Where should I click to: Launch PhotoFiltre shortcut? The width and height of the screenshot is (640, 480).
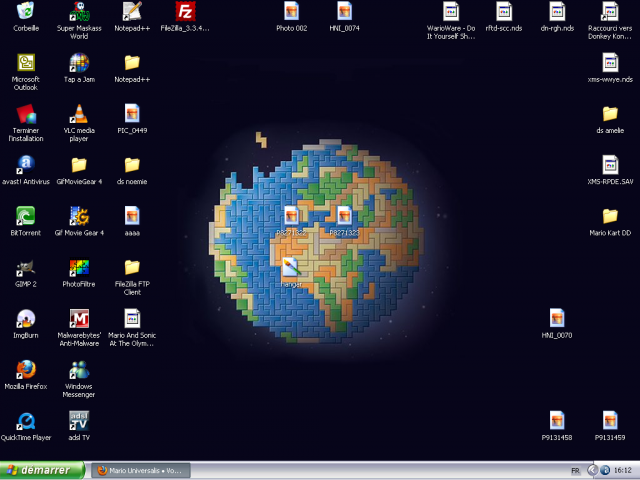pyautogui.click(x=79, y=268)
